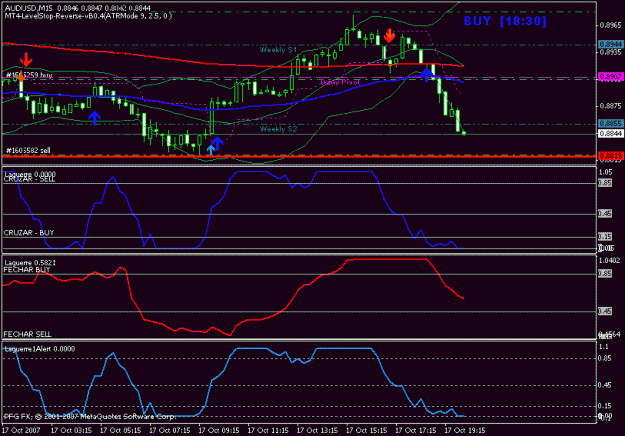Image resolution: width=625 pixels, height=436 pixels.
Task: Click the red 0.8819 price tag
Action: (610, 155)
